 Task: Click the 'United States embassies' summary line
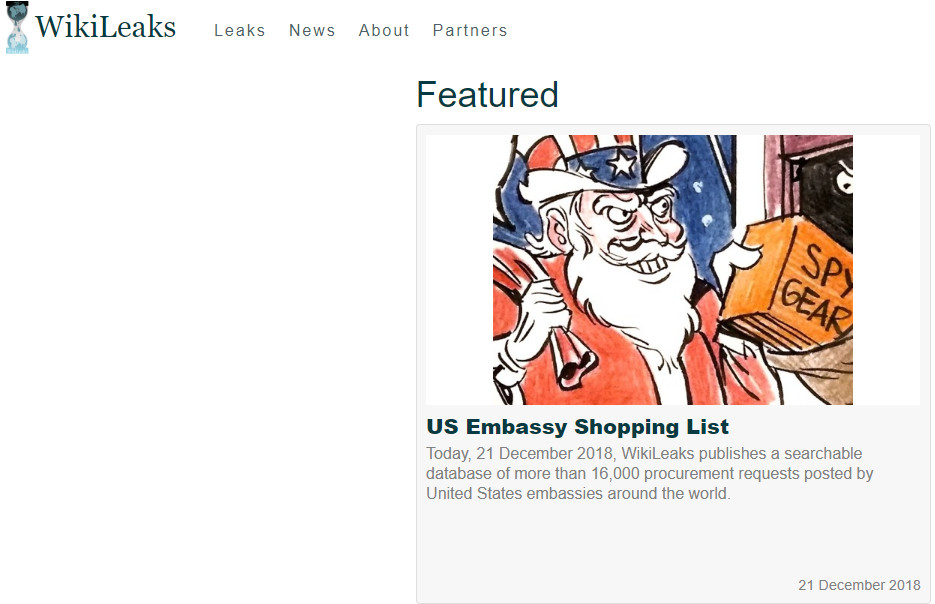(577, 494)
